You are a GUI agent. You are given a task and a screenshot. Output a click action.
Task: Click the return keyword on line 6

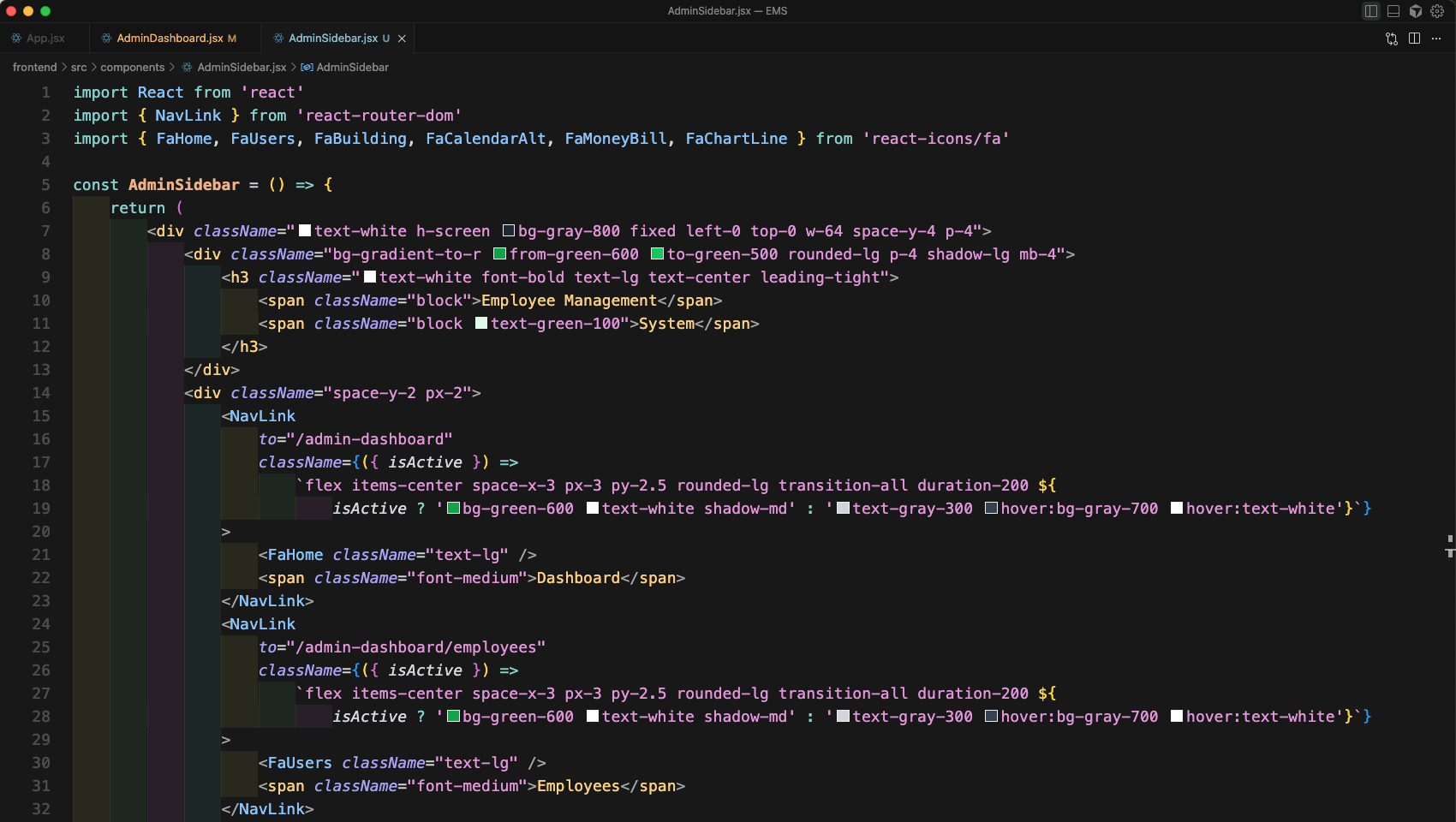click(138, 208)
